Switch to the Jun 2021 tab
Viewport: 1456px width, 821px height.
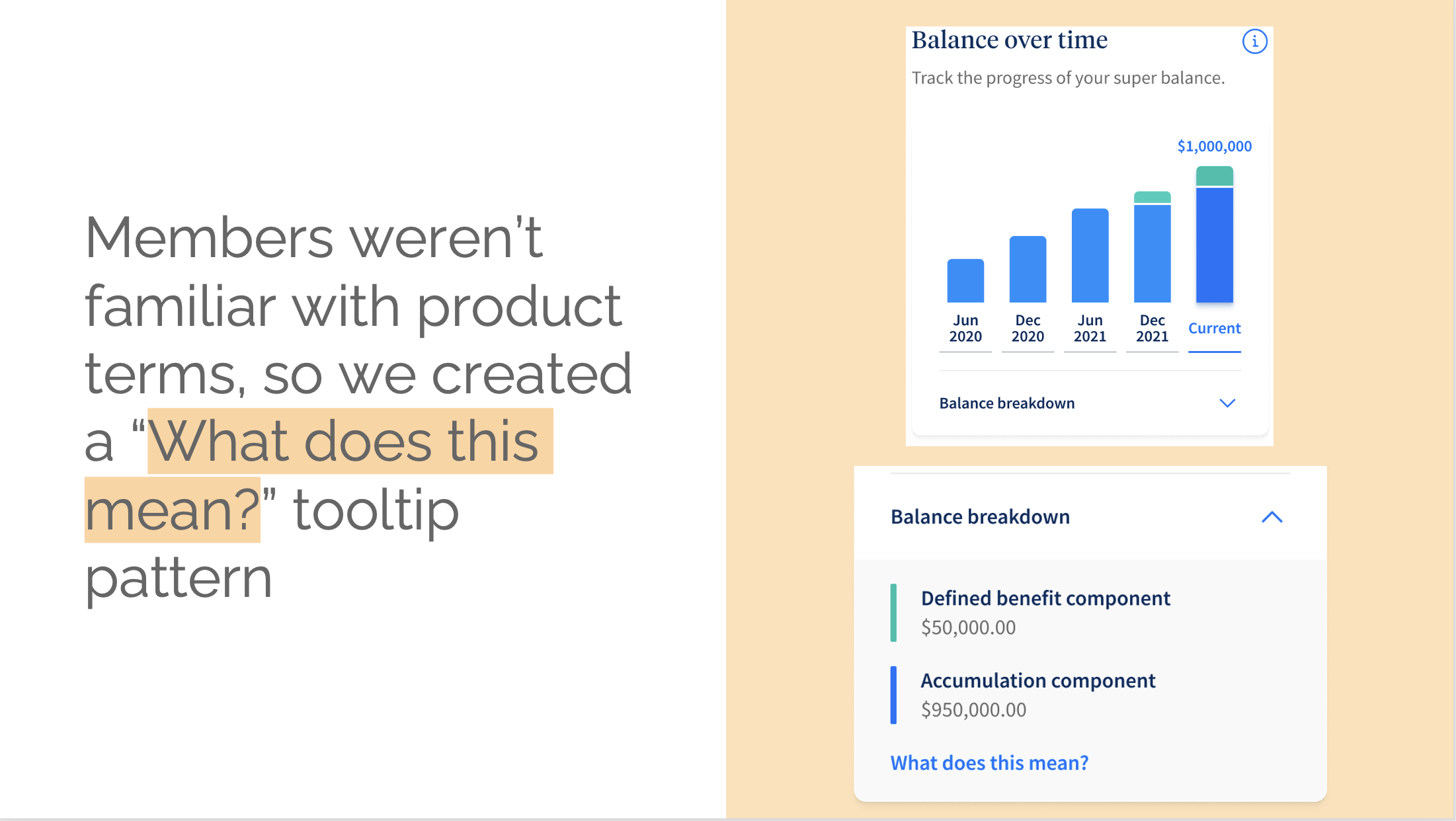tap(1090, 329)
